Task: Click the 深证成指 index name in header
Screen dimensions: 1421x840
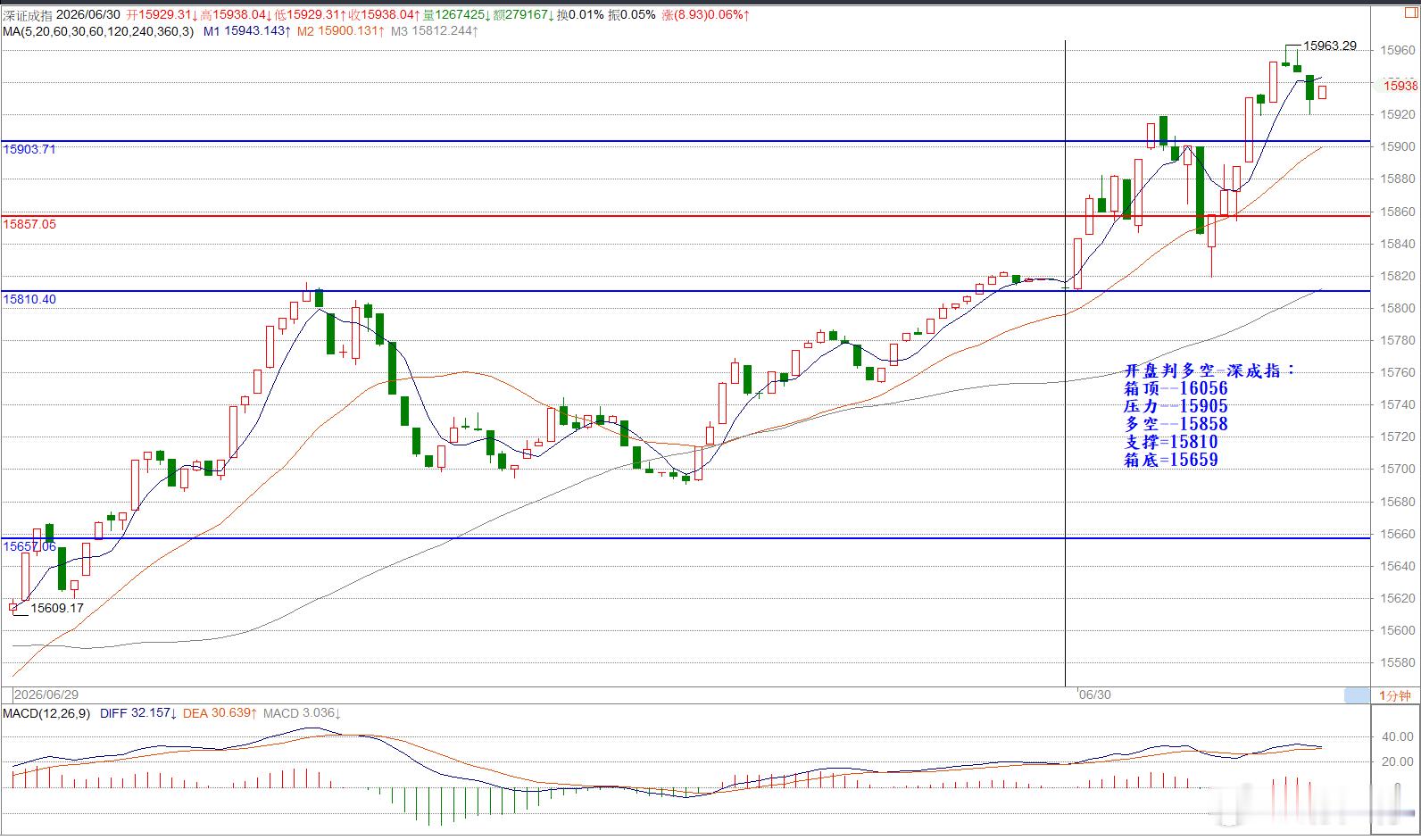Action: coord(27,15)
